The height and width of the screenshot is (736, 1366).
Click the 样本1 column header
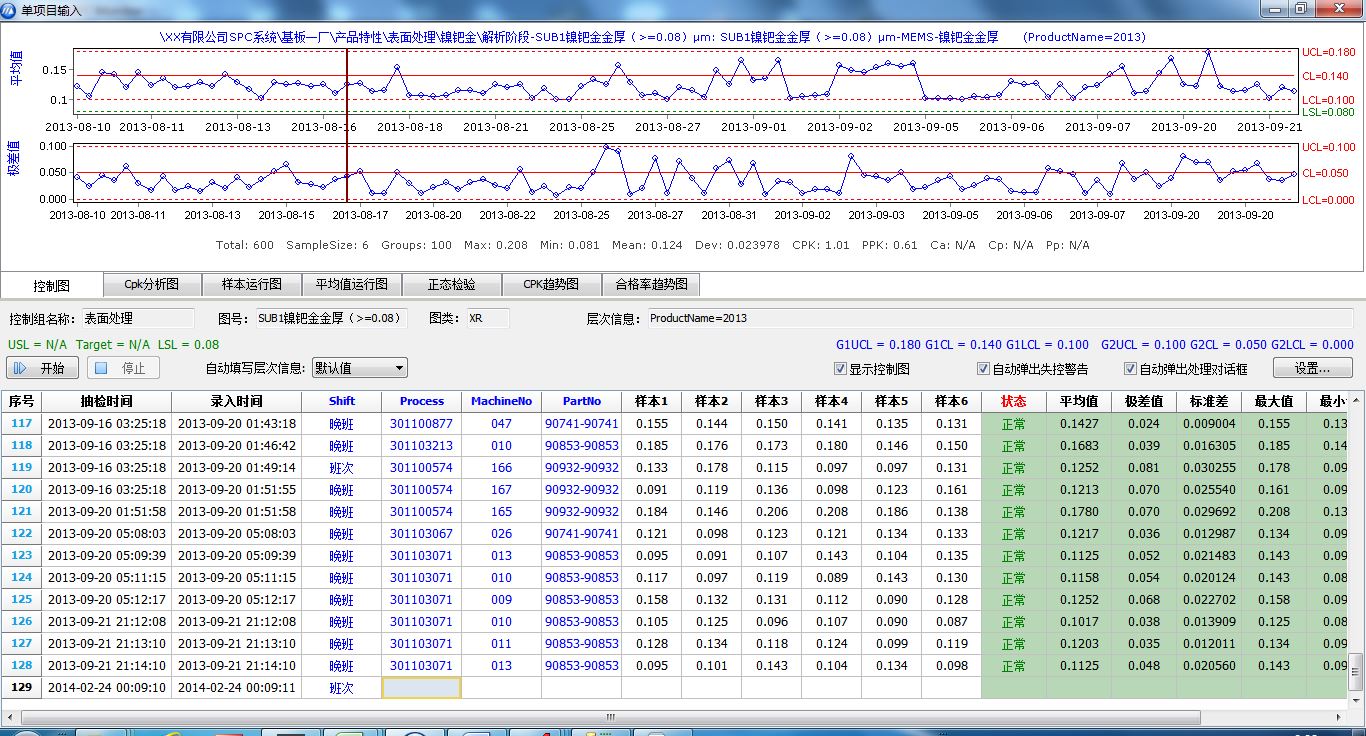click(652, 401)
